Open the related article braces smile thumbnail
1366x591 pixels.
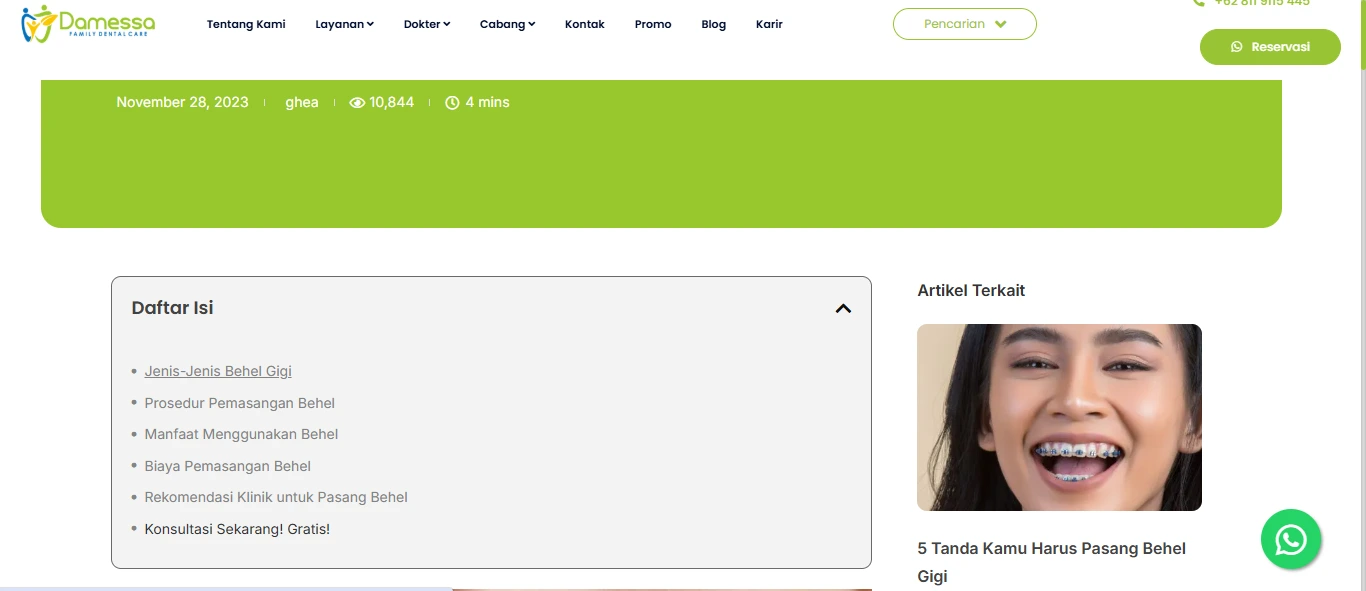[1059, 417]
